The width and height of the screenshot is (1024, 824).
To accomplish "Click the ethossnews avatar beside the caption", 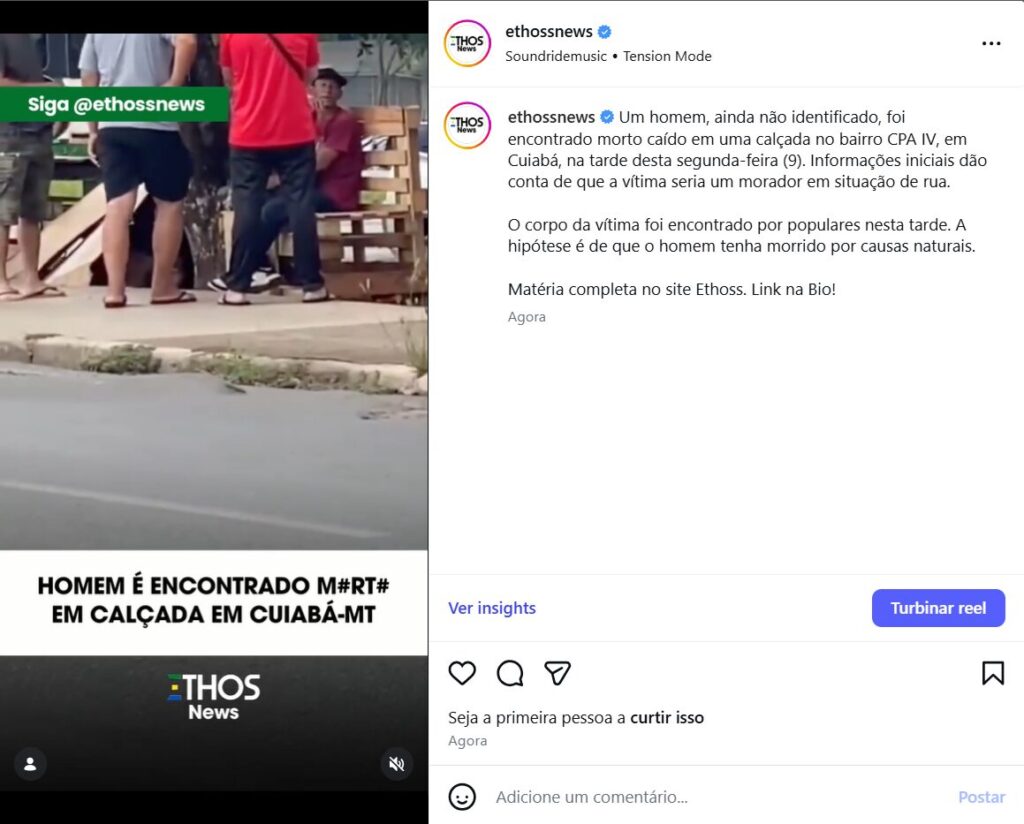I will coord(467,125).
